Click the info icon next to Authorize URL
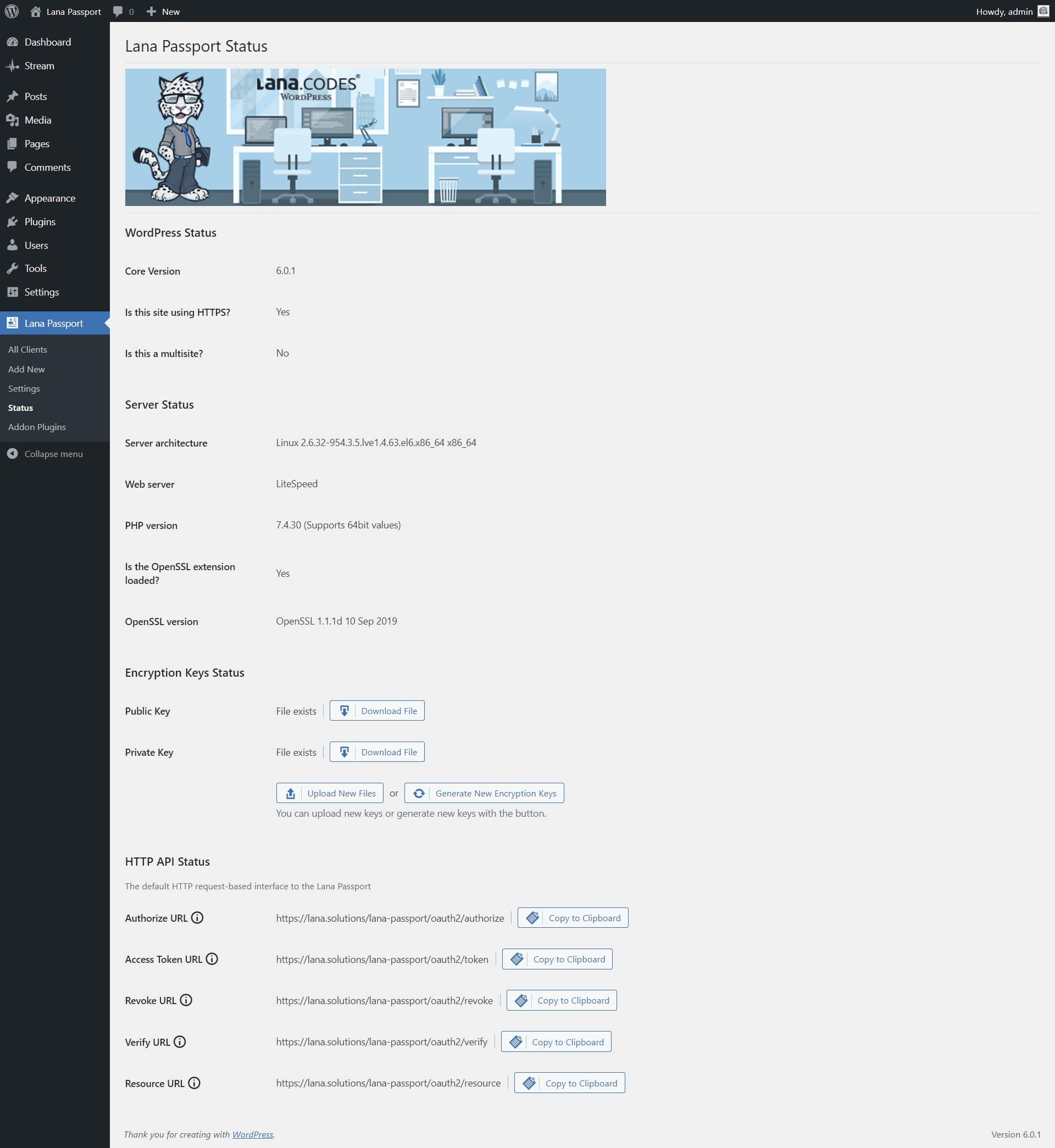1055x1148 pixels. click(x=197, y=917)
